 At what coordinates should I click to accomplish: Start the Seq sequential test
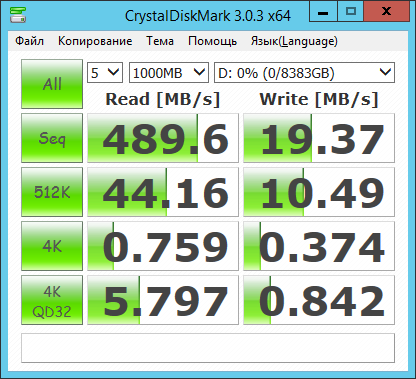point(52,138)
